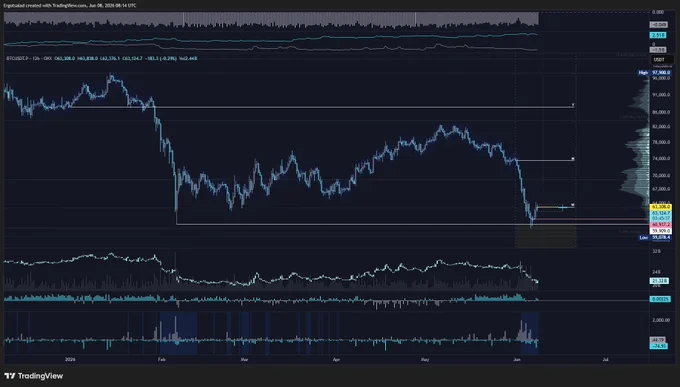Screen dimensions: 680x387
Task: Click the USDT currency label on the price axis
Action: [x=661, y=59]
